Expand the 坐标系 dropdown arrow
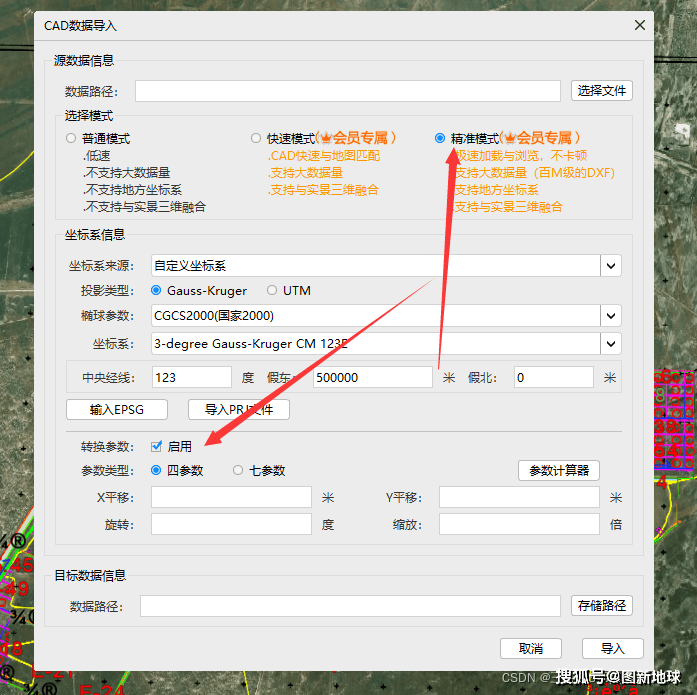This screenshot has width=697, height=695. [x=611, y=343]
